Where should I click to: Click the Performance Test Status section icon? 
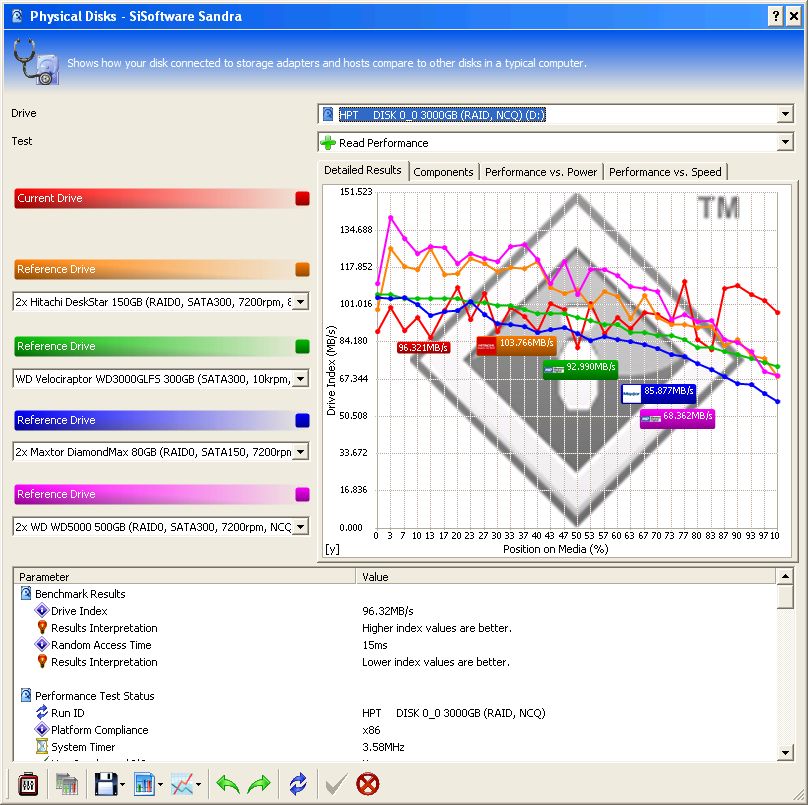click(26, 695)
